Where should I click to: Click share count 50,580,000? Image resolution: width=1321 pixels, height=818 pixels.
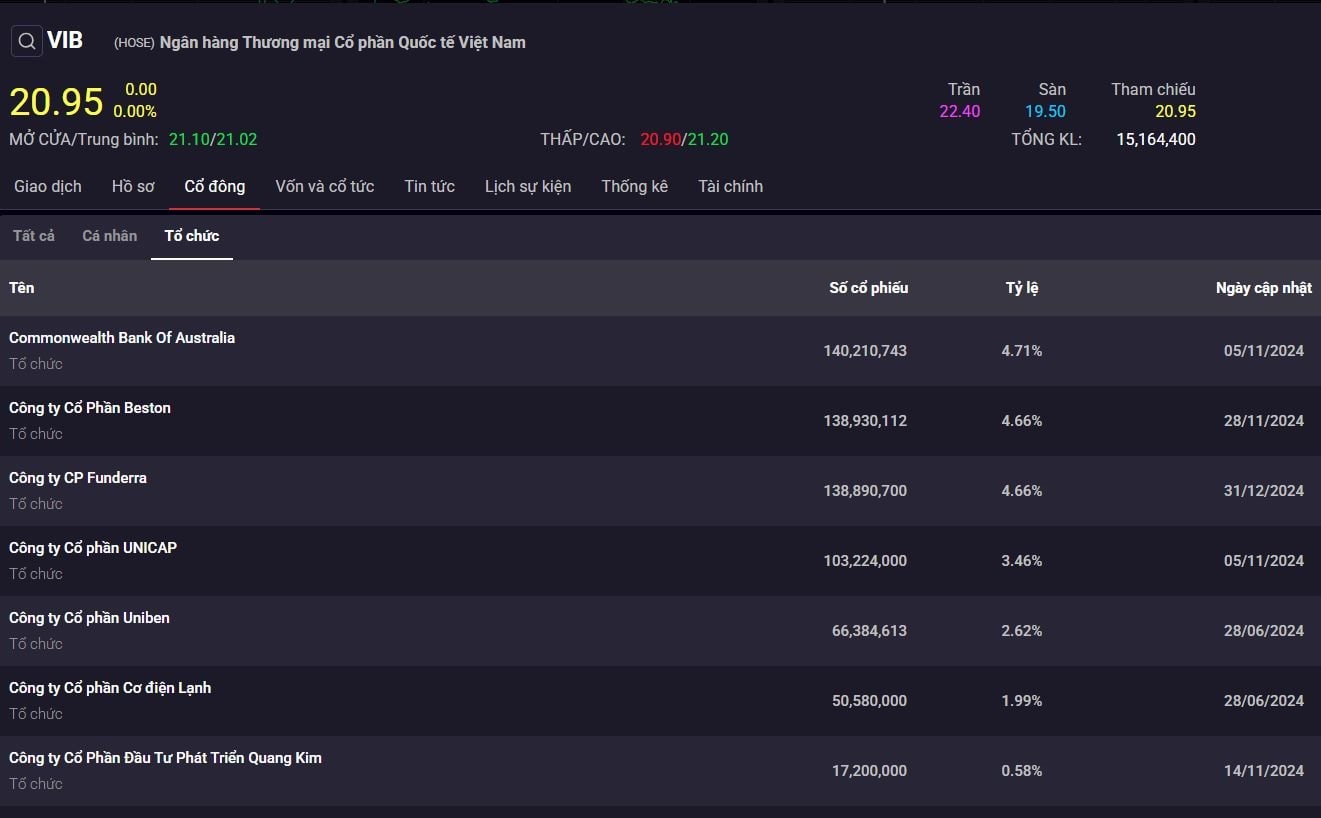coord(869,701)
